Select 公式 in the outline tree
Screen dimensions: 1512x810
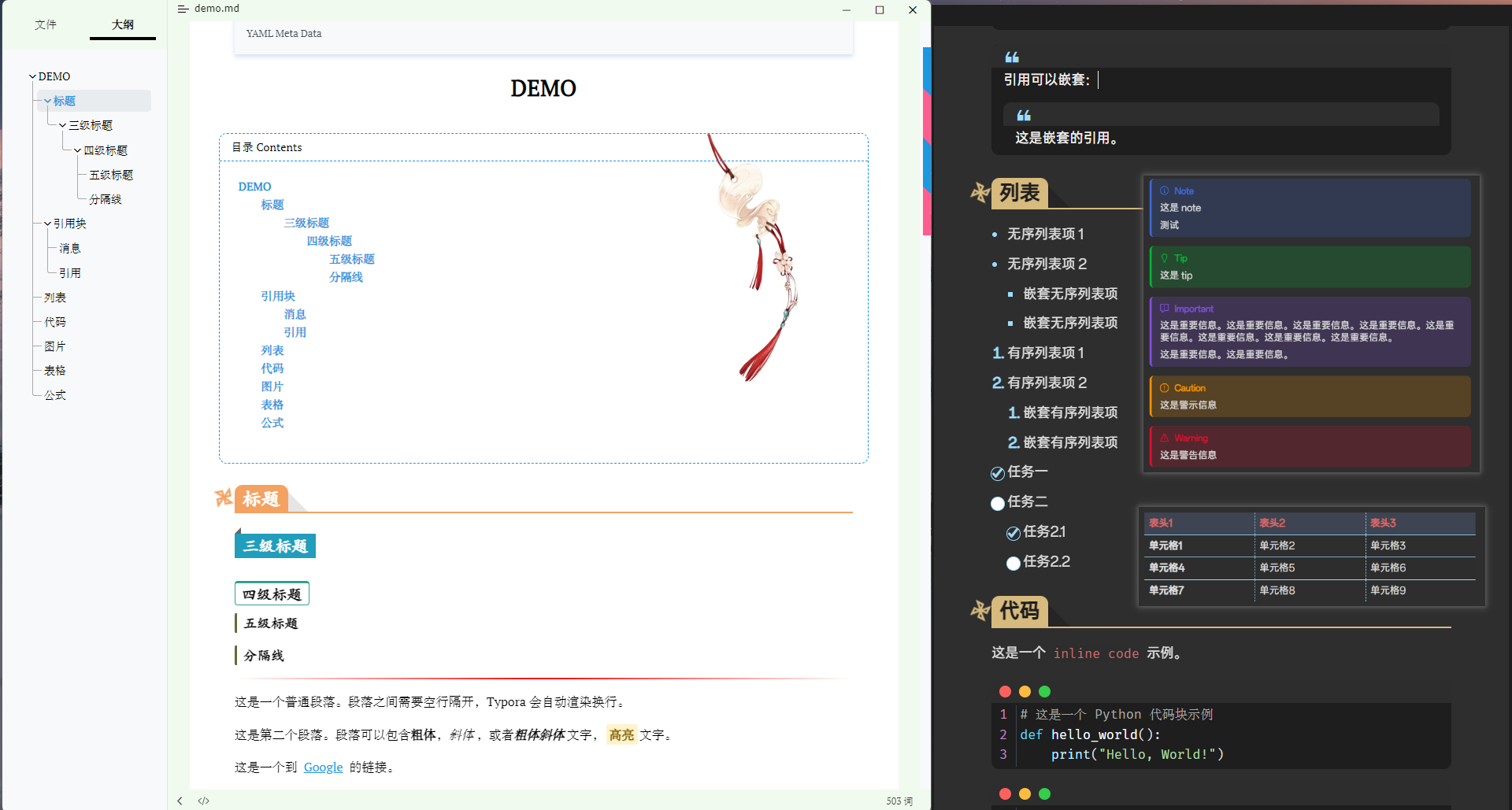[x=55, y=395]
